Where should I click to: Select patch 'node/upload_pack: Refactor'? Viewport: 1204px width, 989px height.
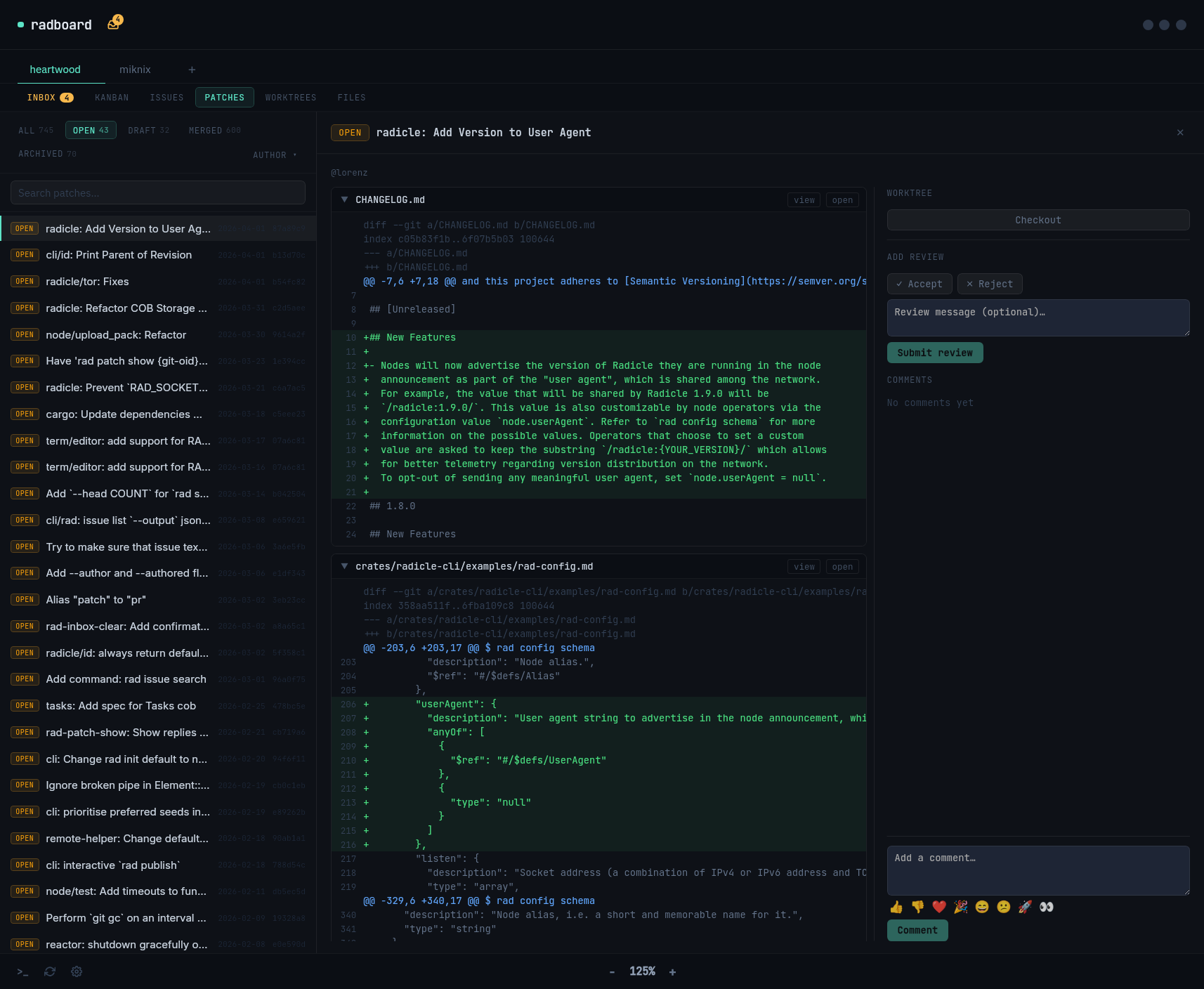click(x=158, y=335)
